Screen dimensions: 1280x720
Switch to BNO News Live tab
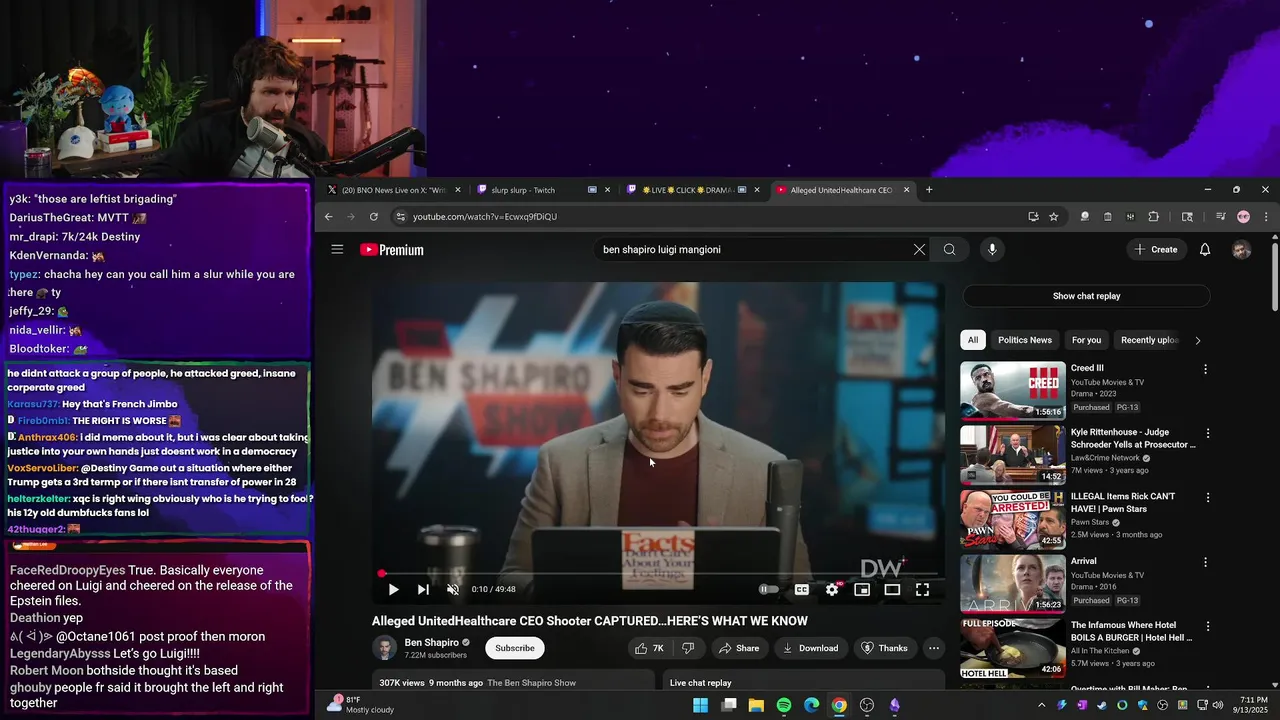393,190
